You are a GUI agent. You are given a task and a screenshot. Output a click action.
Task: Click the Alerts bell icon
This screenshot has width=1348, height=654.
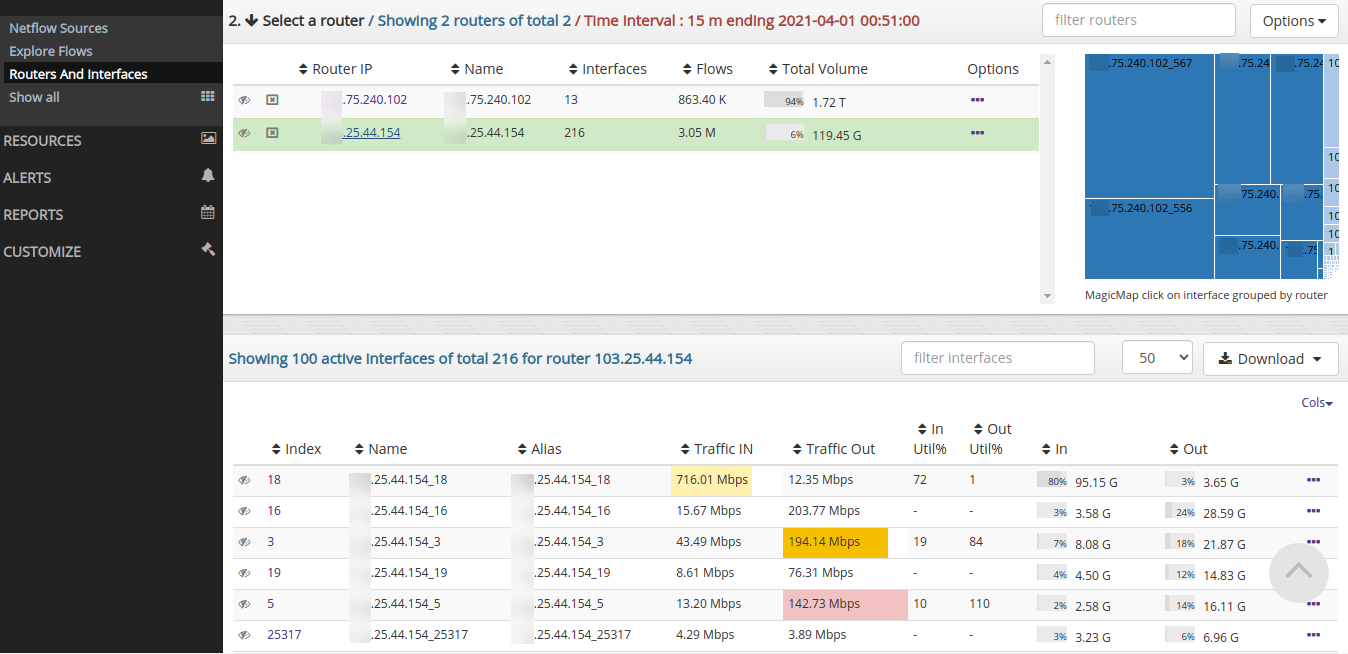click(x=208, y=176)
